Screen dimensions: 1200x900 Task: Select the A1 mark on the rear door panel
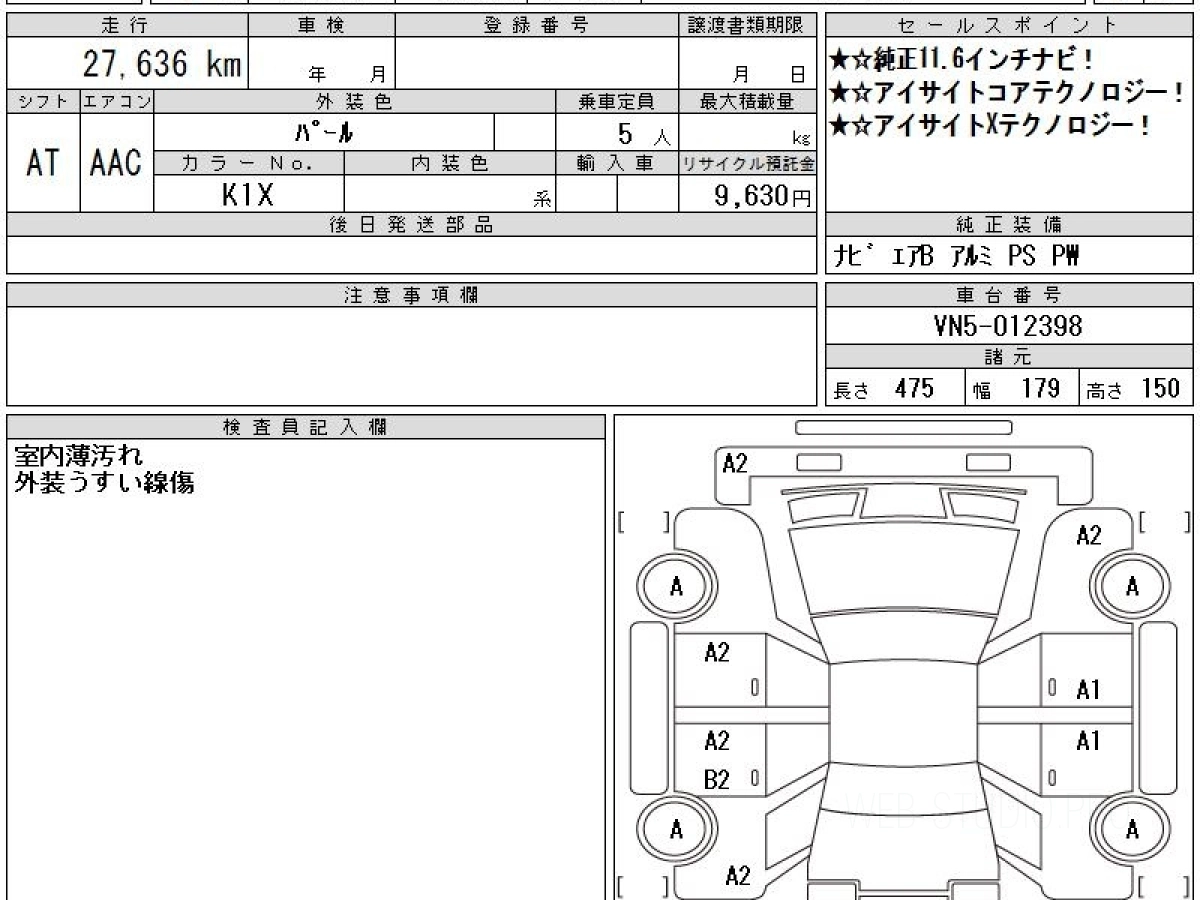coord(1088,741)
